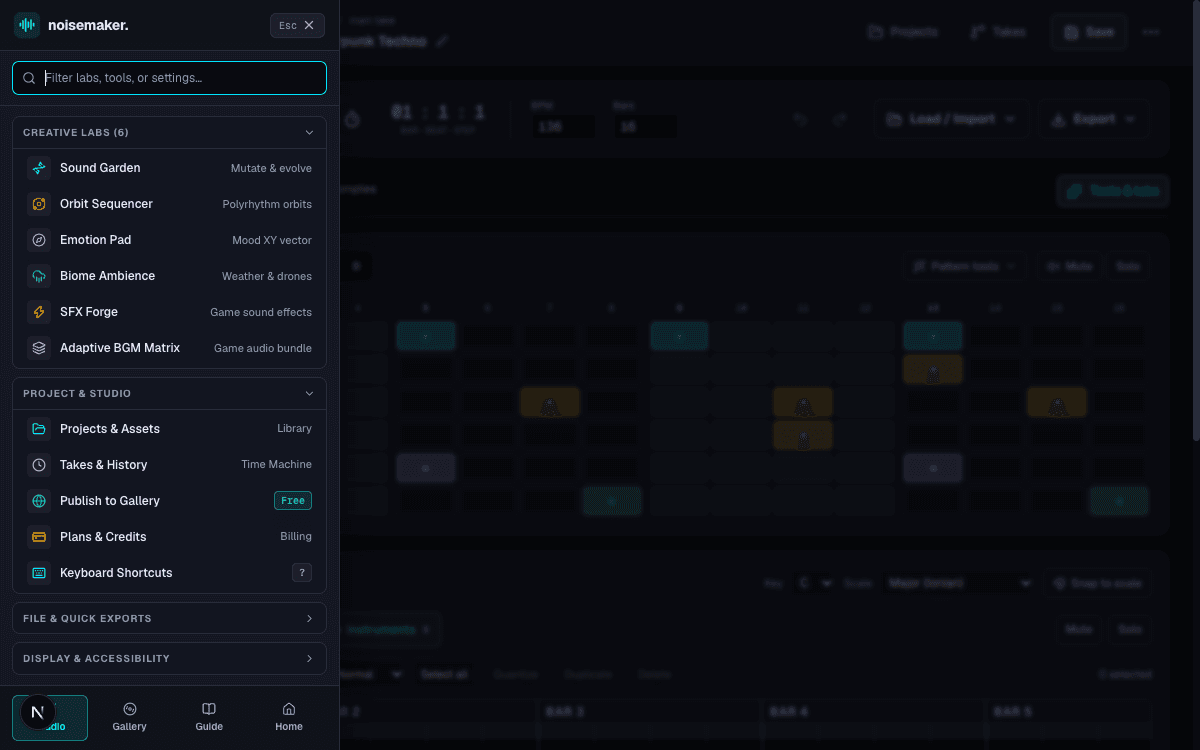Open the SFX Forge lightning icon
The height and width of the screenshot is (750, 1200).
click(x=39, y=312)
